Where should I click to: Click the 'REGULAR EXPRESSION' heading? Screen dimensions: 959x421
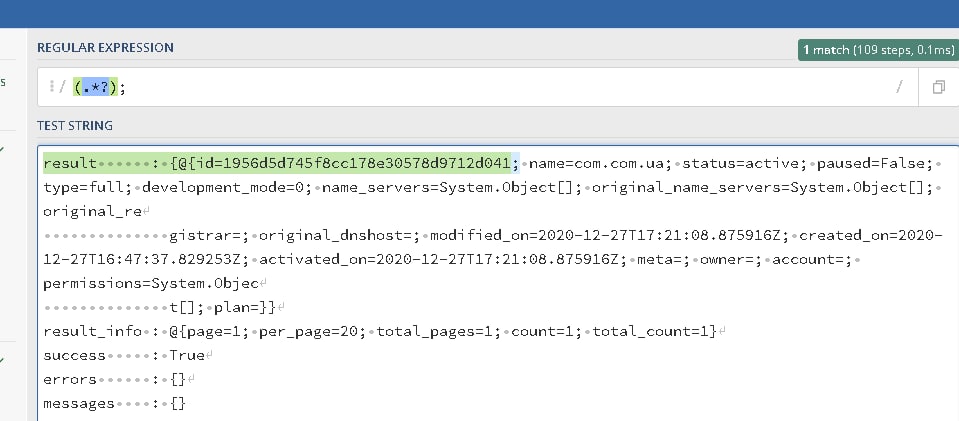pos(105,47)
